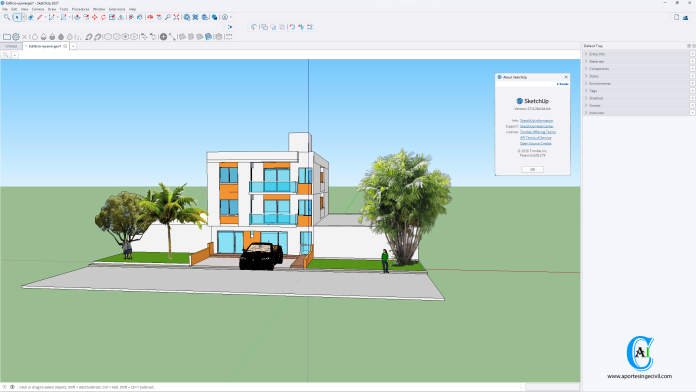
Task: Open the Trimble Offering Terms link
Action: point(538,132)
